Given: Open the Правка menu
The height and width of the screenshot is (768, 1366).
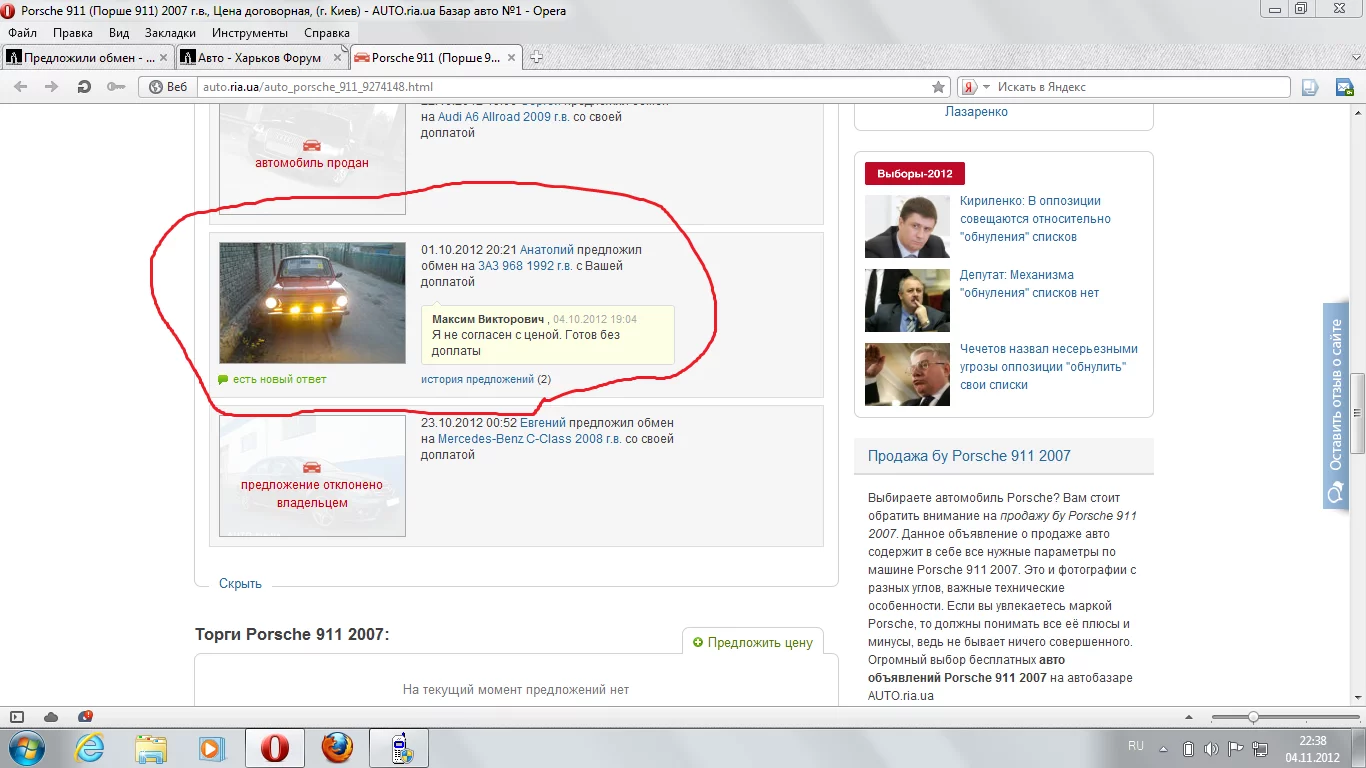Looking at the screenshot, I should [73, 33].
